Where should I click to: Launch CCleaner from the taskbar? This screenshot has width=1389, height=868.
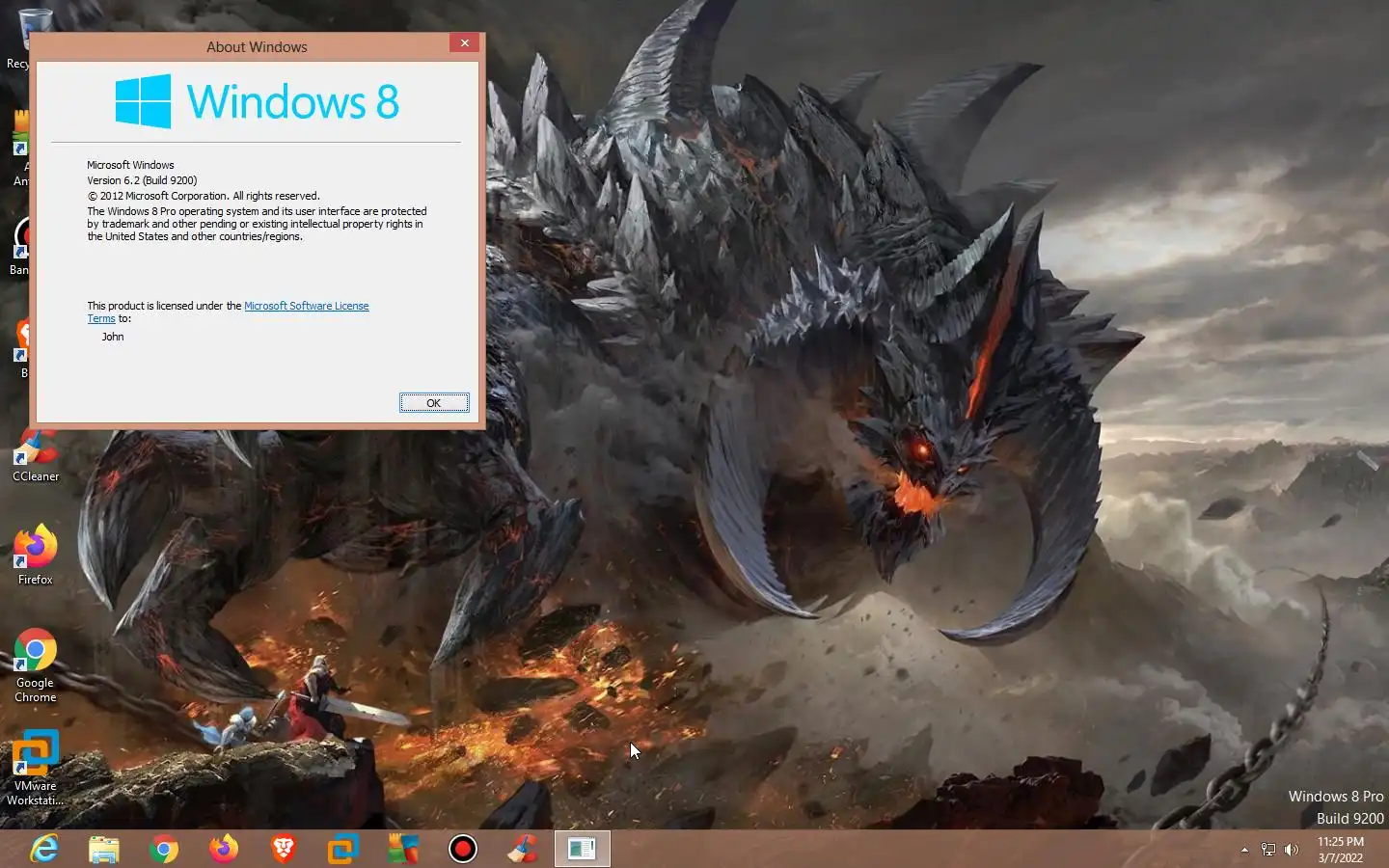coord(523,849)
